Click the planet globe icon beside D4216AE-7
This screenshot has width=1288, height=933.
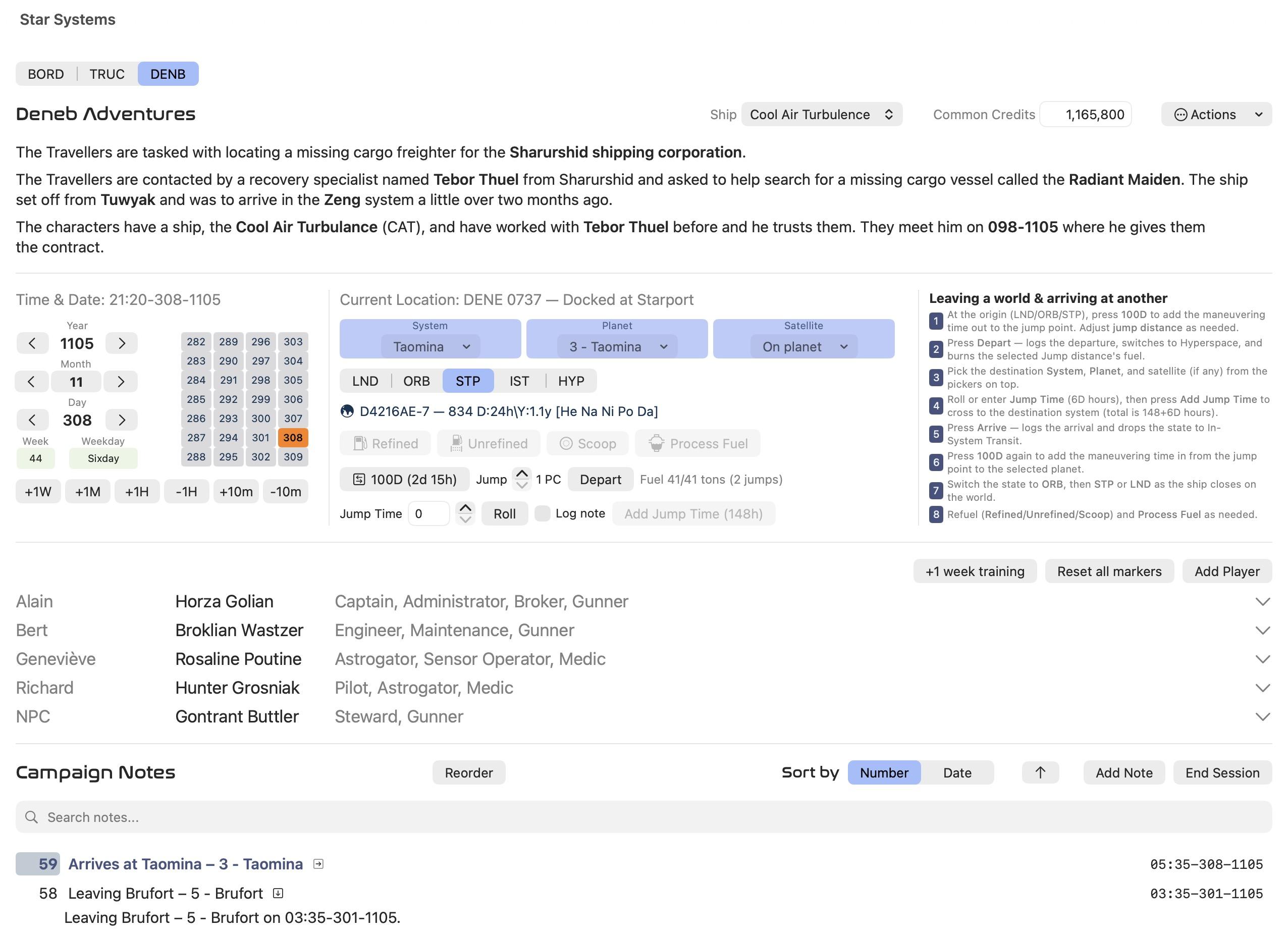[x=347, y=411]
